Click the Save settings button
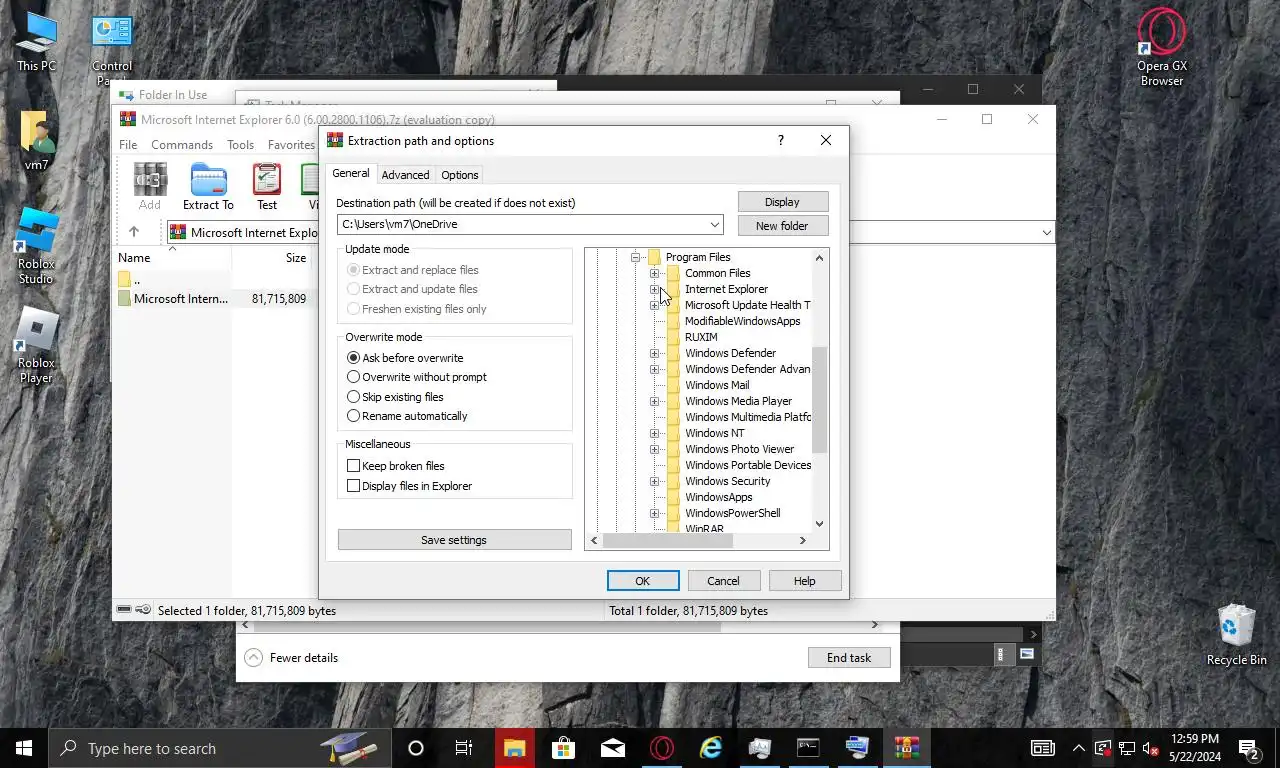Viewport: 1280px width, 768px height. point(454,540)
